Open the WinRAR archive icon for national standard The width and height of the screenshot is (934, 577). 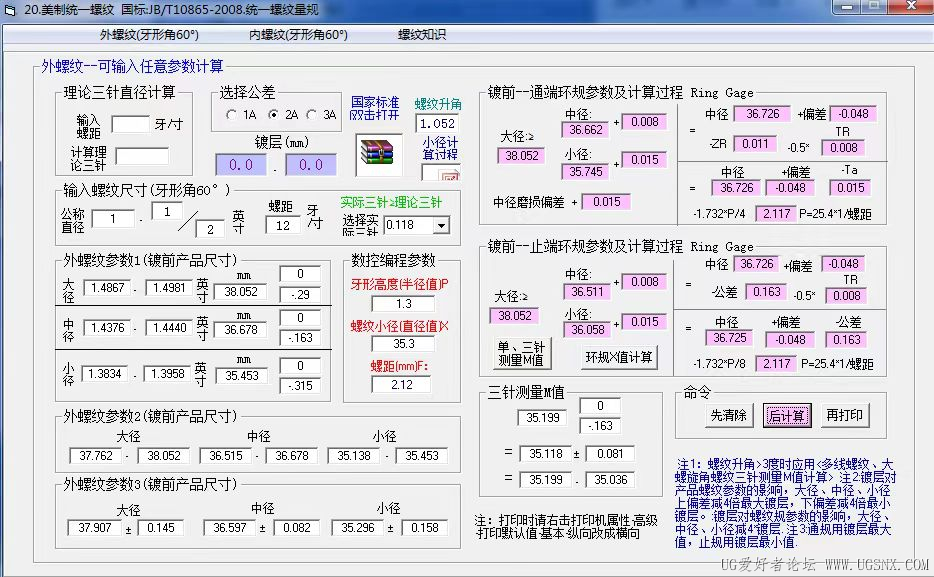[378, 154]
